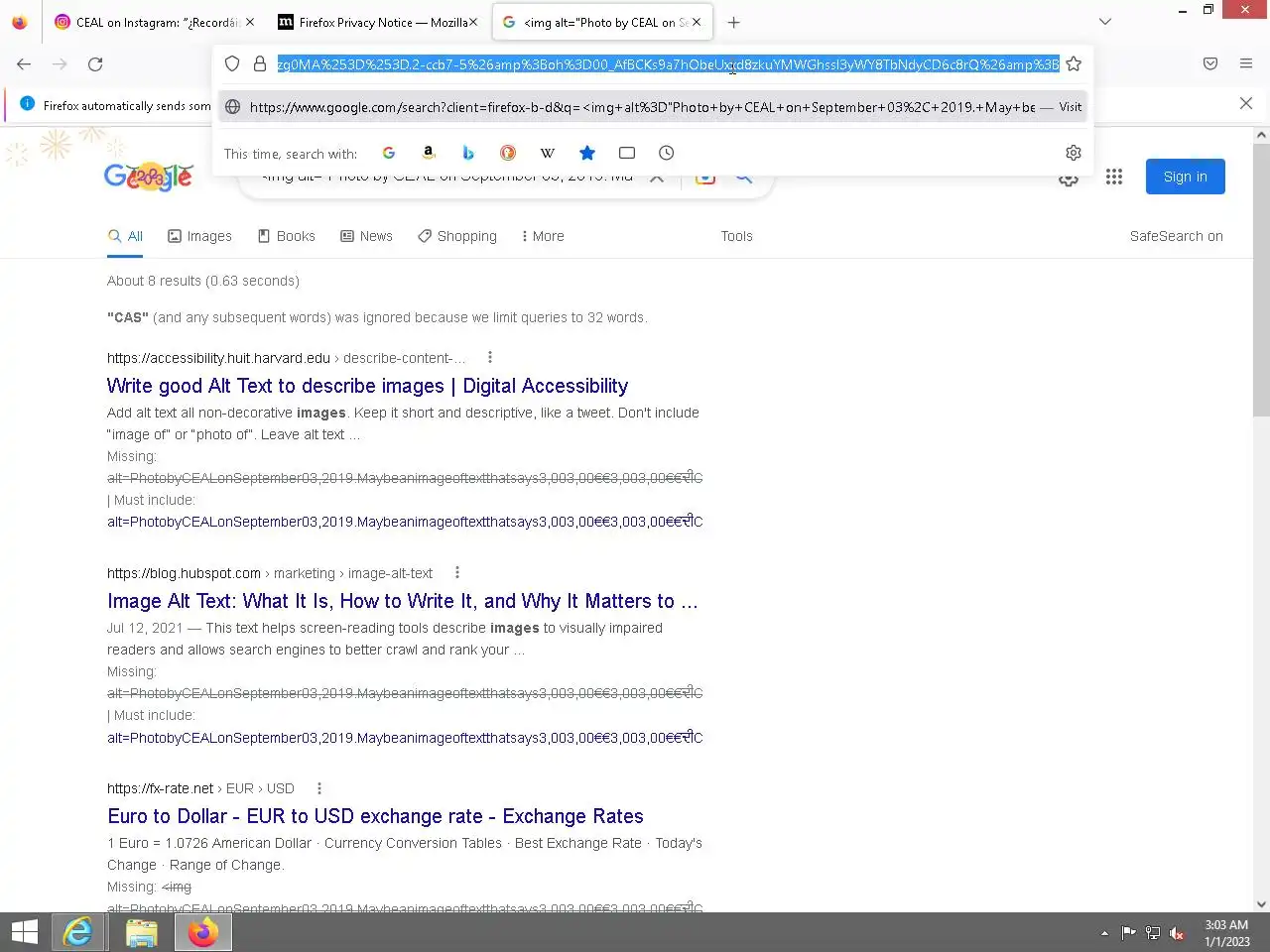The width and height of the screenshot is (1270, 952).
Task: Select the All results tab
Action: click(125, 236)
